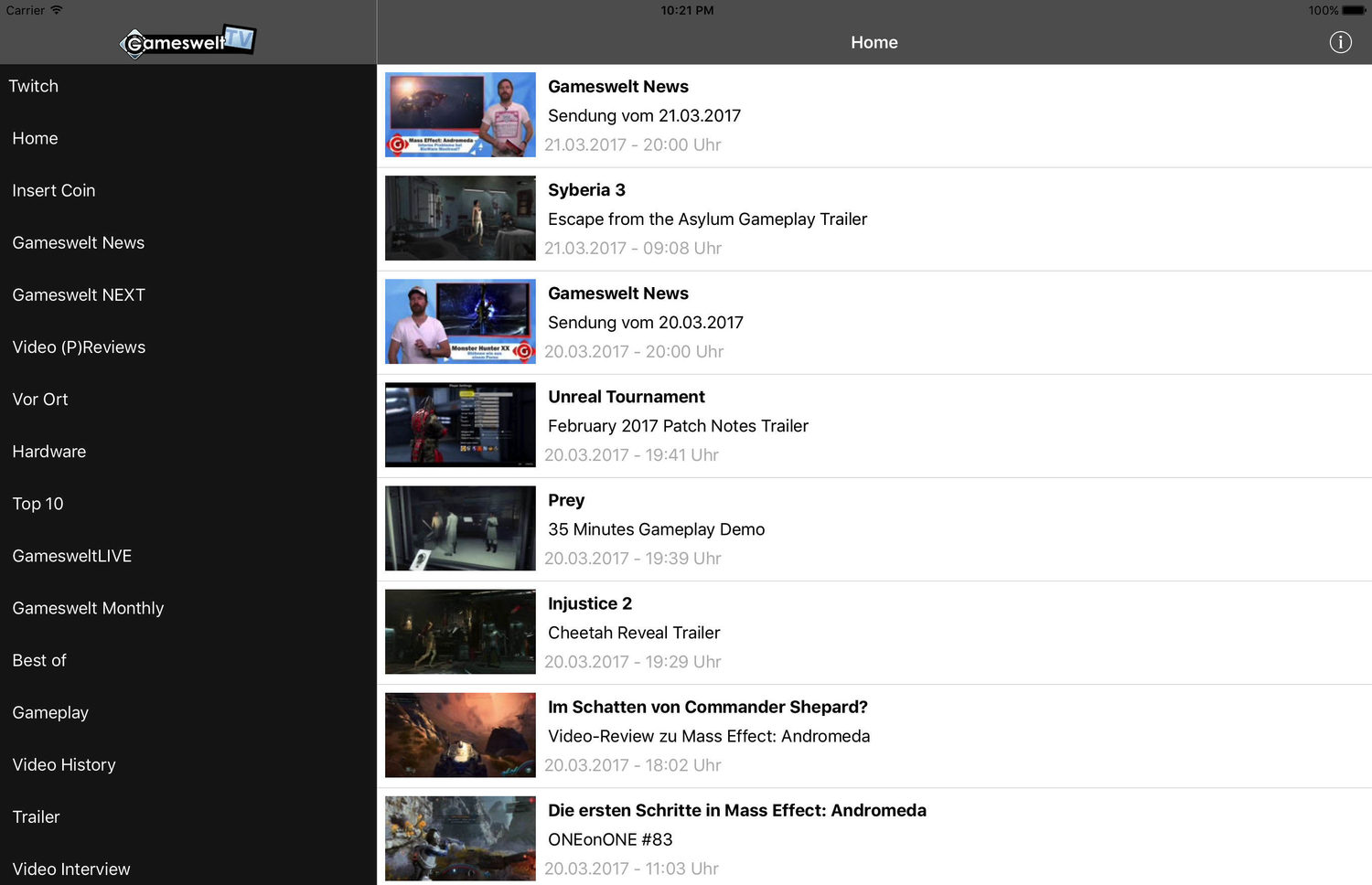Select 'ONEonONE #83' subtitle
The image size is (1372, 885).
[x=610, y=839]
